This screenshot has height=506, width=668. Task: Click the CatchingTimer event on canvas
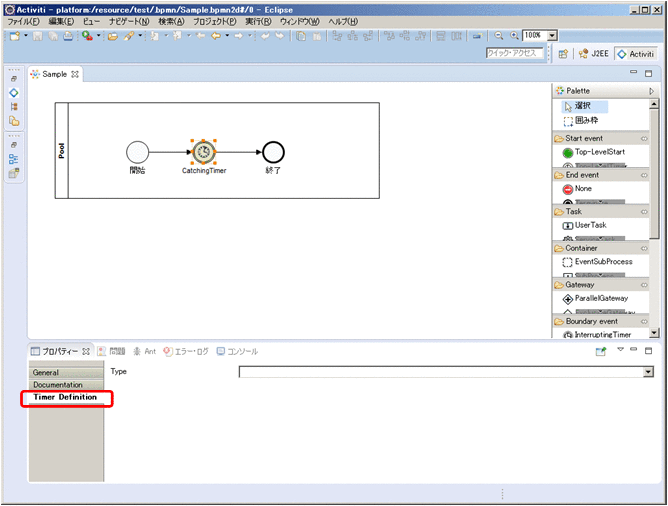(203, 151)
